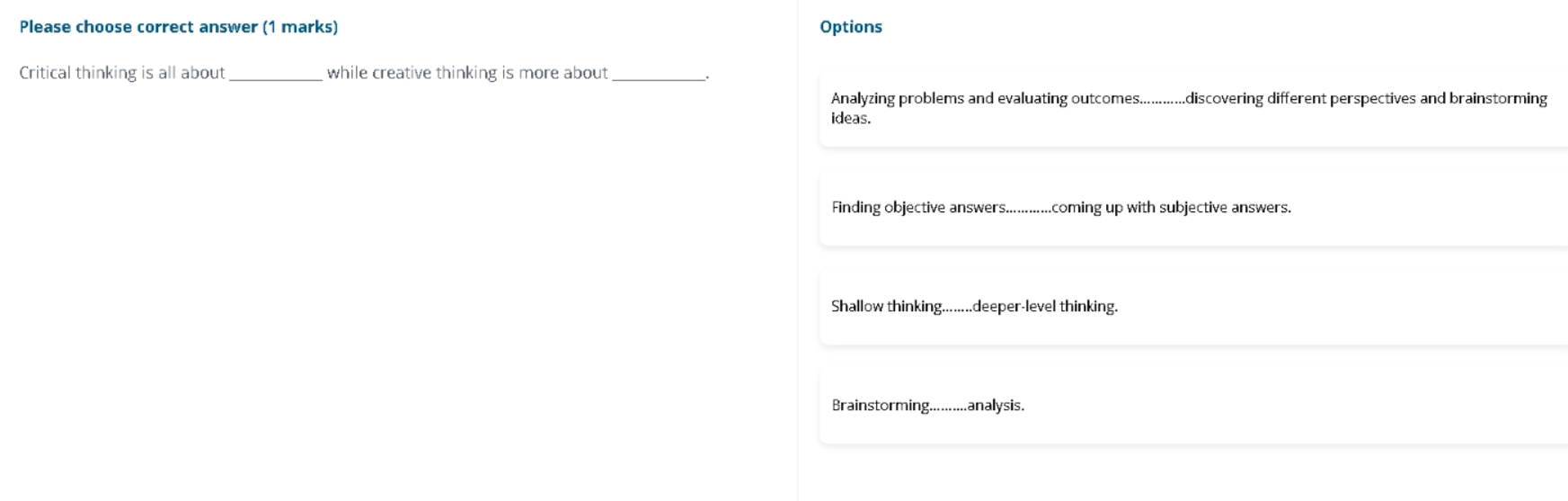Click the word "analysis." in last option
This screenshot has height=501, width=1568.
996,405
